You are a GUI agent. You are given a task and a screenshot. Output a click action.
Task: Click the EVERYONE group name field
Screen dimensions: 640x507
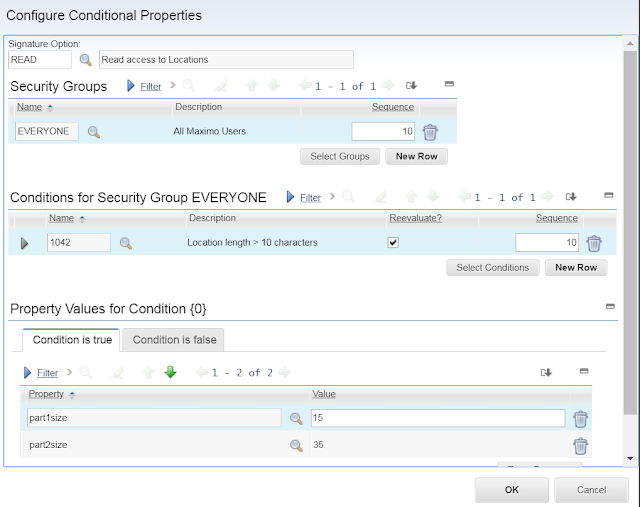tap(47, 131)
